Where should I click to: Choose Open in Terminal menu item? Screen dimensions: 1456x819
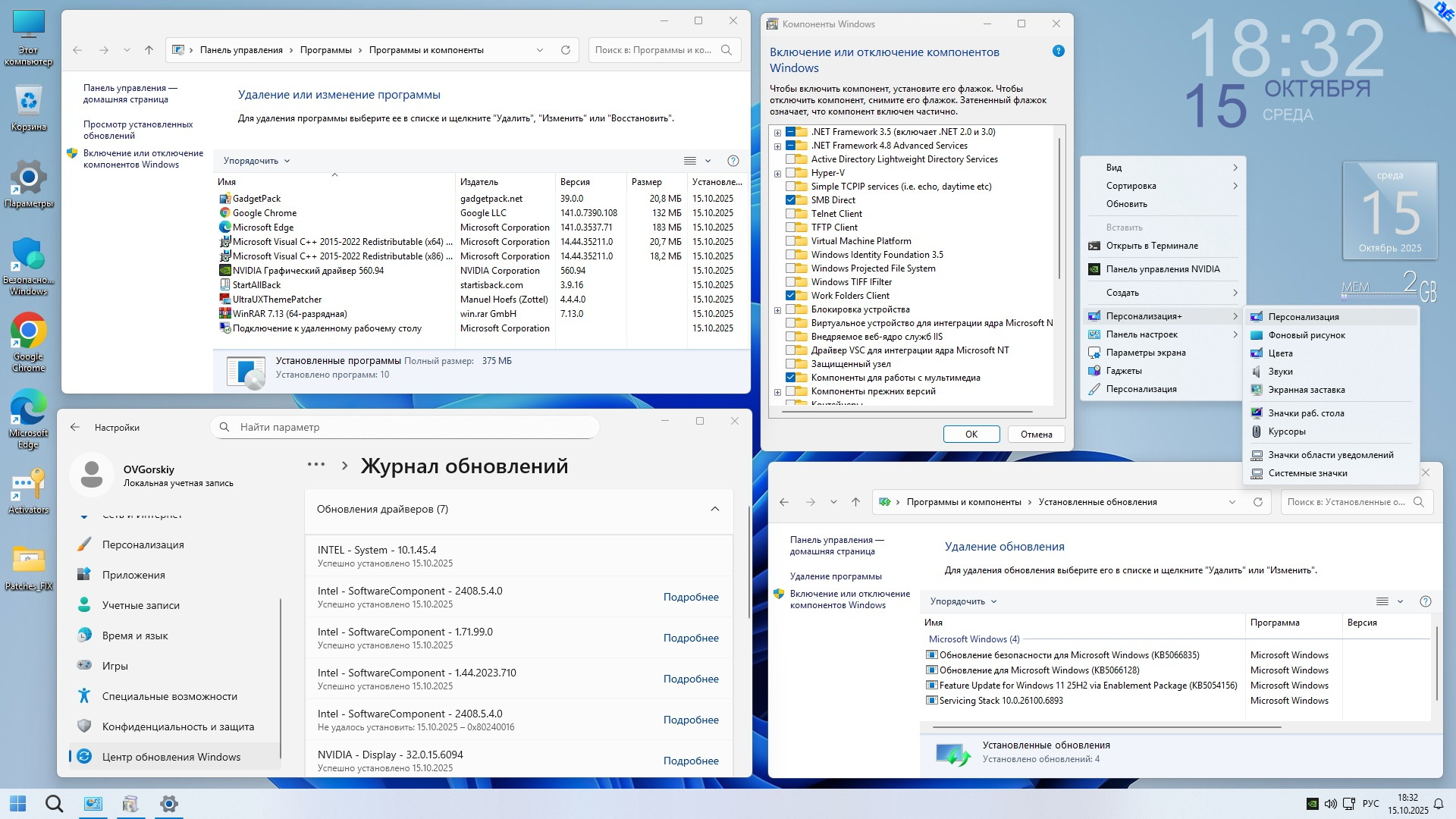point(1151,246)
